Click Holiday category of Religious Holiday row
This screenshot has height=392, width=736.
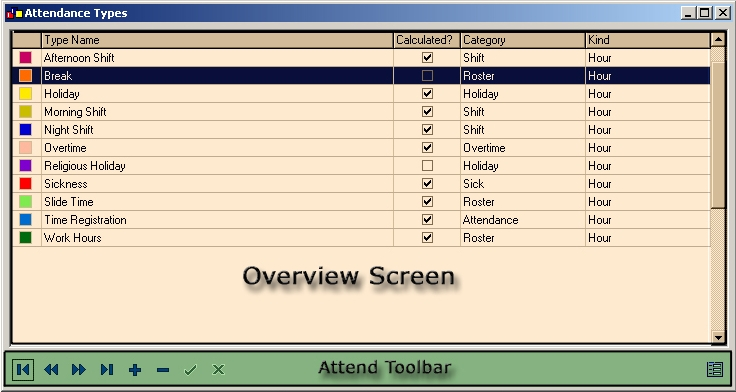pyautogui.click(x=523, y=166)
